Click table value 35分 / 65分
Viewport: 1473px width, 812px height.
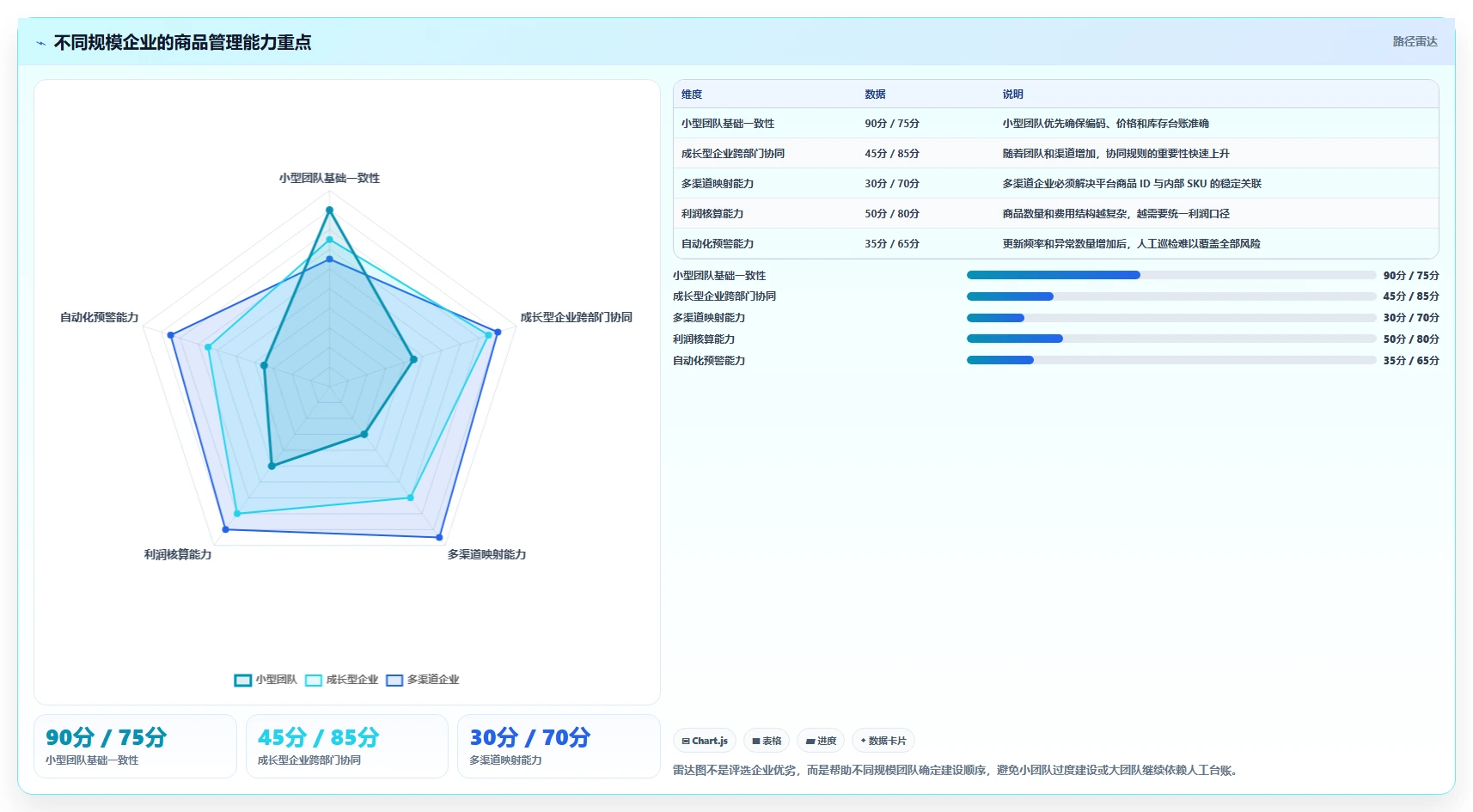892,244
